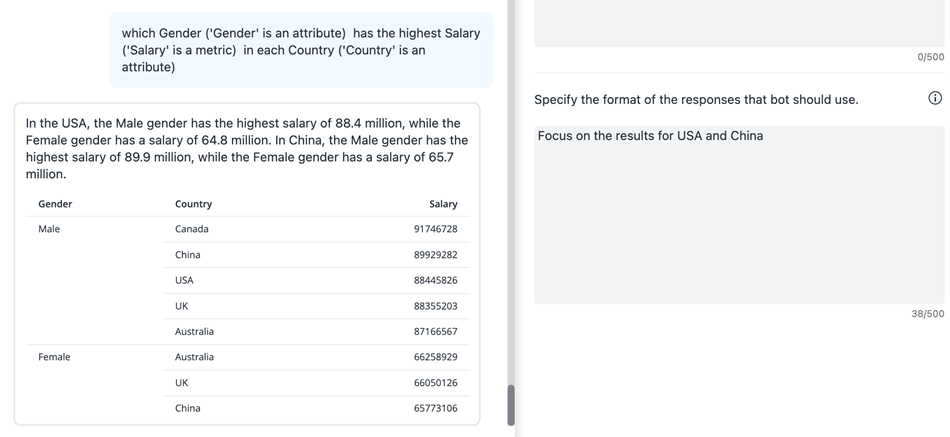This screenshot has height=437, width=950.
Task: Click the USA country cell
Action: (x=184, y=280)
